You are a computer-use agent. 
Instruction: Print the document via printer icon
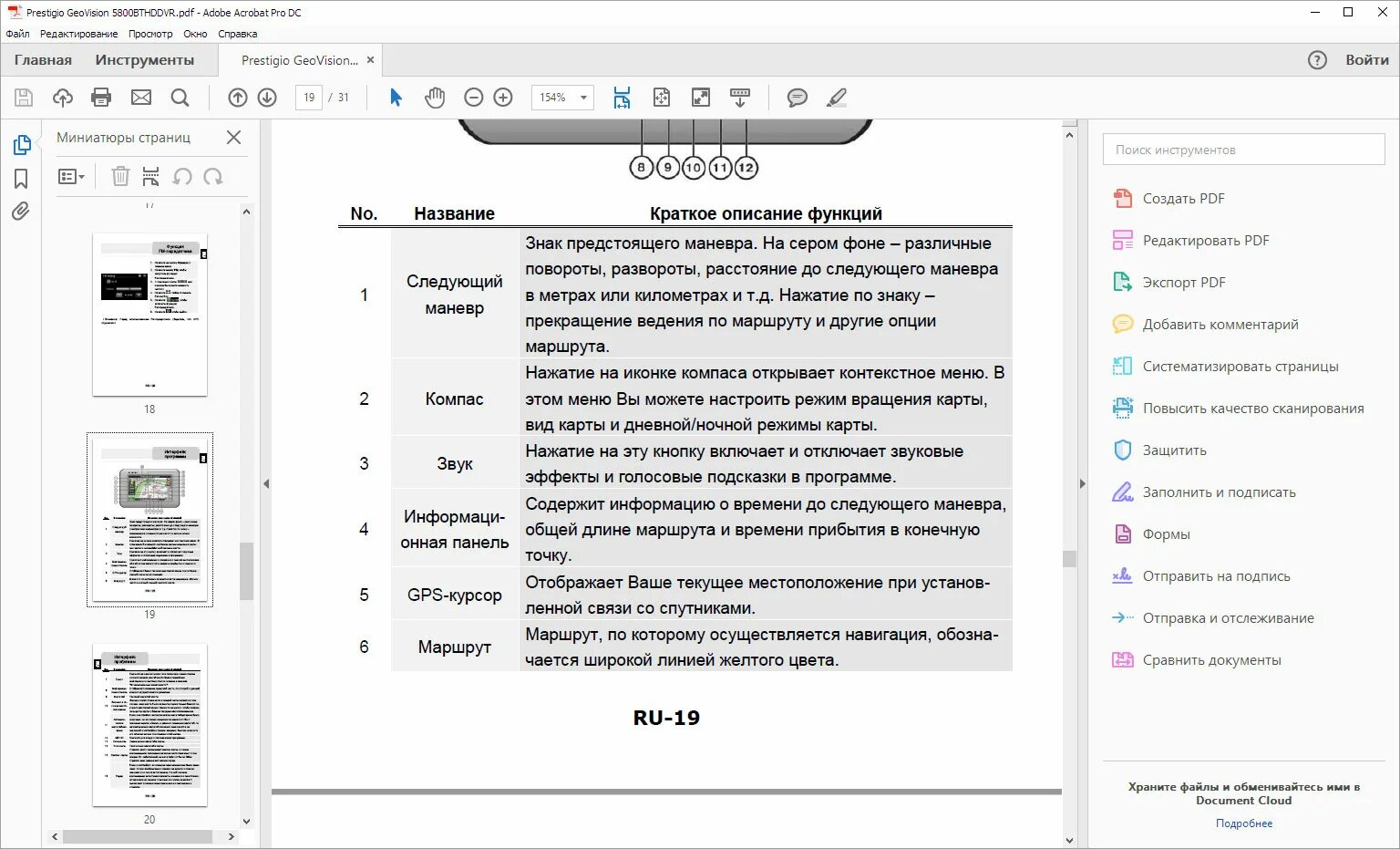tap(101, 98)
